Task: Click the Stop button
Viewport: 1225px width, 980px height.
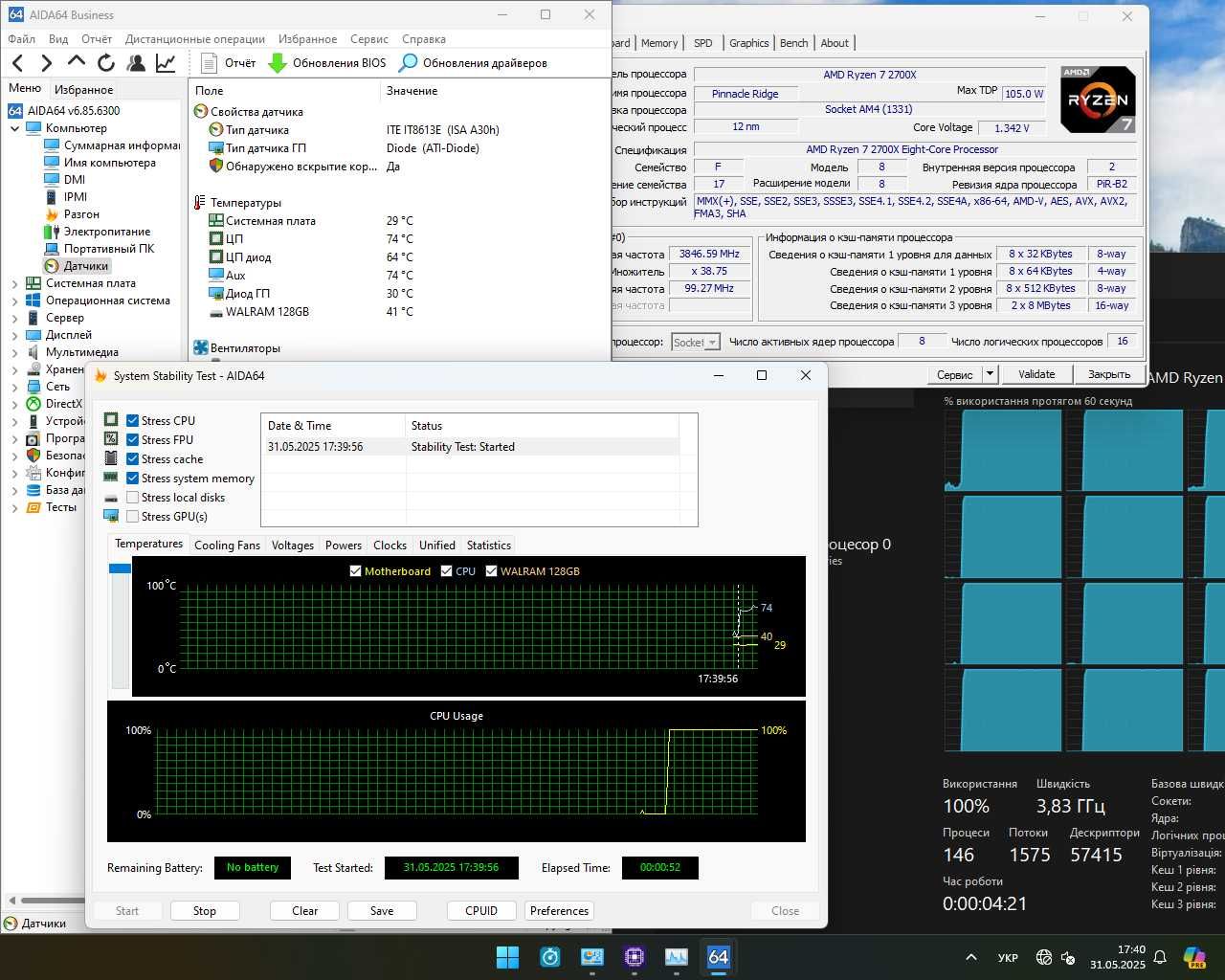Action: (205, 911)
